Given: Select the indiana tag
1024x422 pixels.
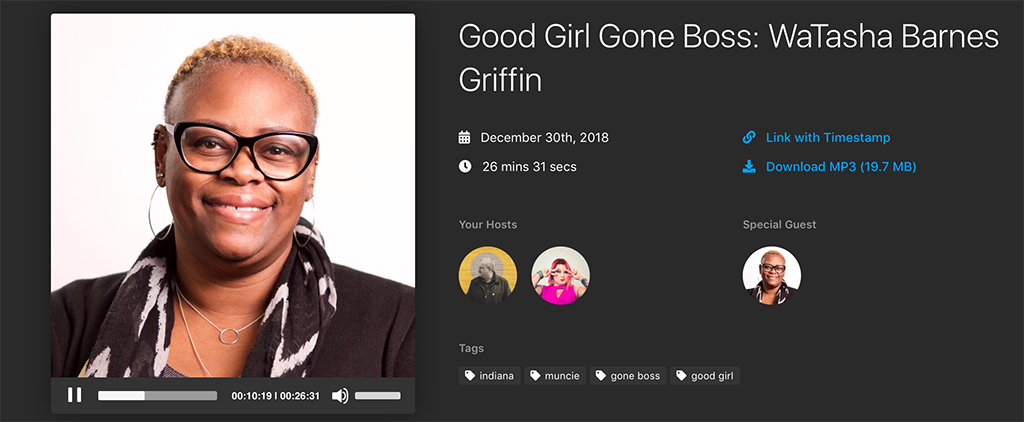Looking at the screenshot, I should tap(489, 376).
